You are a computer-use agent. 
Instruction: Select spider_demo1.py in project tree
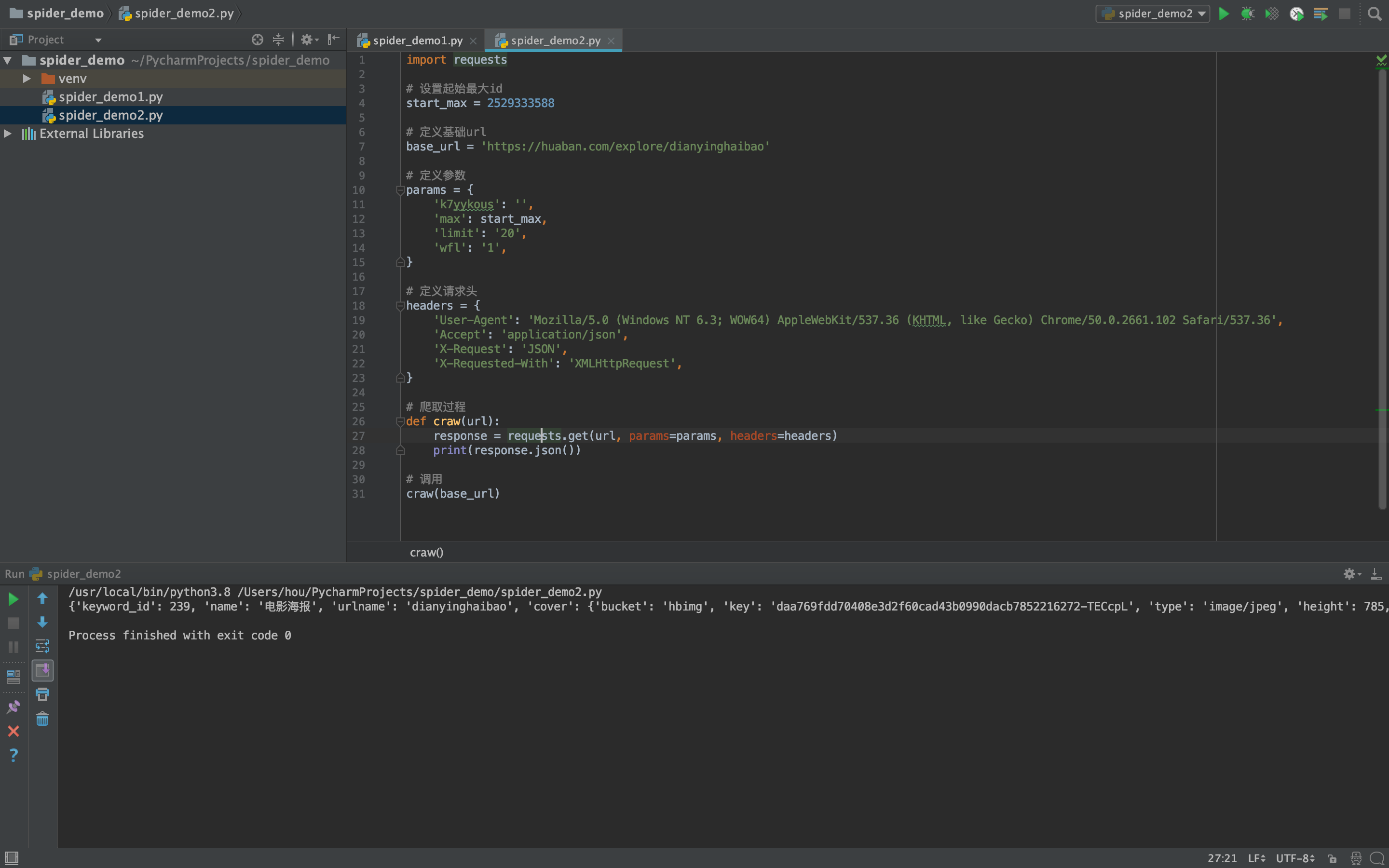pyautogui.click(x=110, y=97)
